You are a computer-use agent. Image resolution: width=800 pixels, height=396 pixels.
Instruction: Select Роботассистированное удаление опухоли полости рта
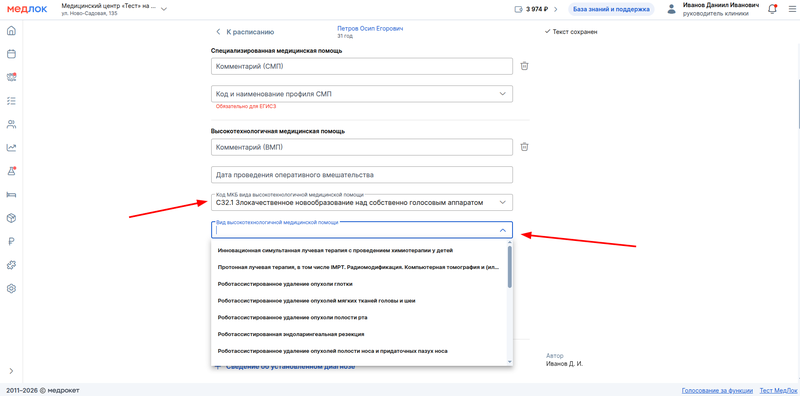(x=359, y=317)
